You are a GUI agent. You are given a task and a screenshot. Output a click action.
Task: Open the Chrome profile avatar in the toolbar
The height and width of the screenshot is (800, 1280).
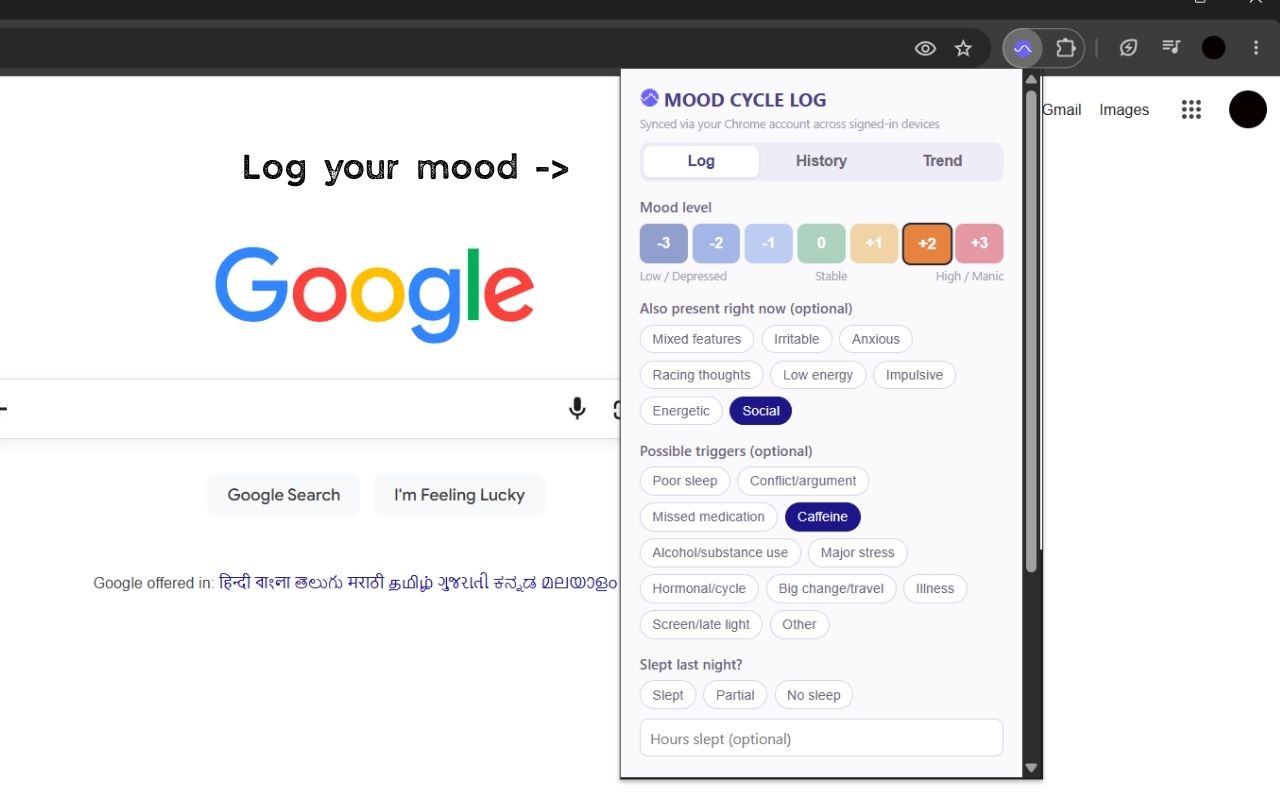(1214, 48)
